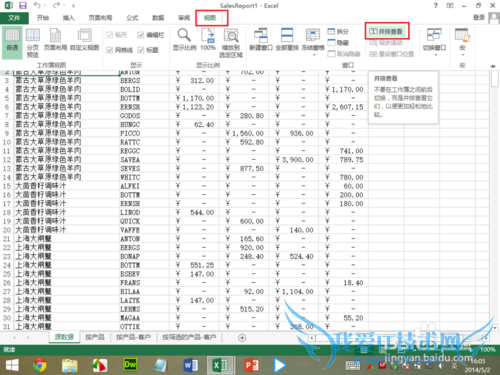This screenshot has width=500, height=375.
Task: Click the Sign in (登录) link
Action: 479,17
